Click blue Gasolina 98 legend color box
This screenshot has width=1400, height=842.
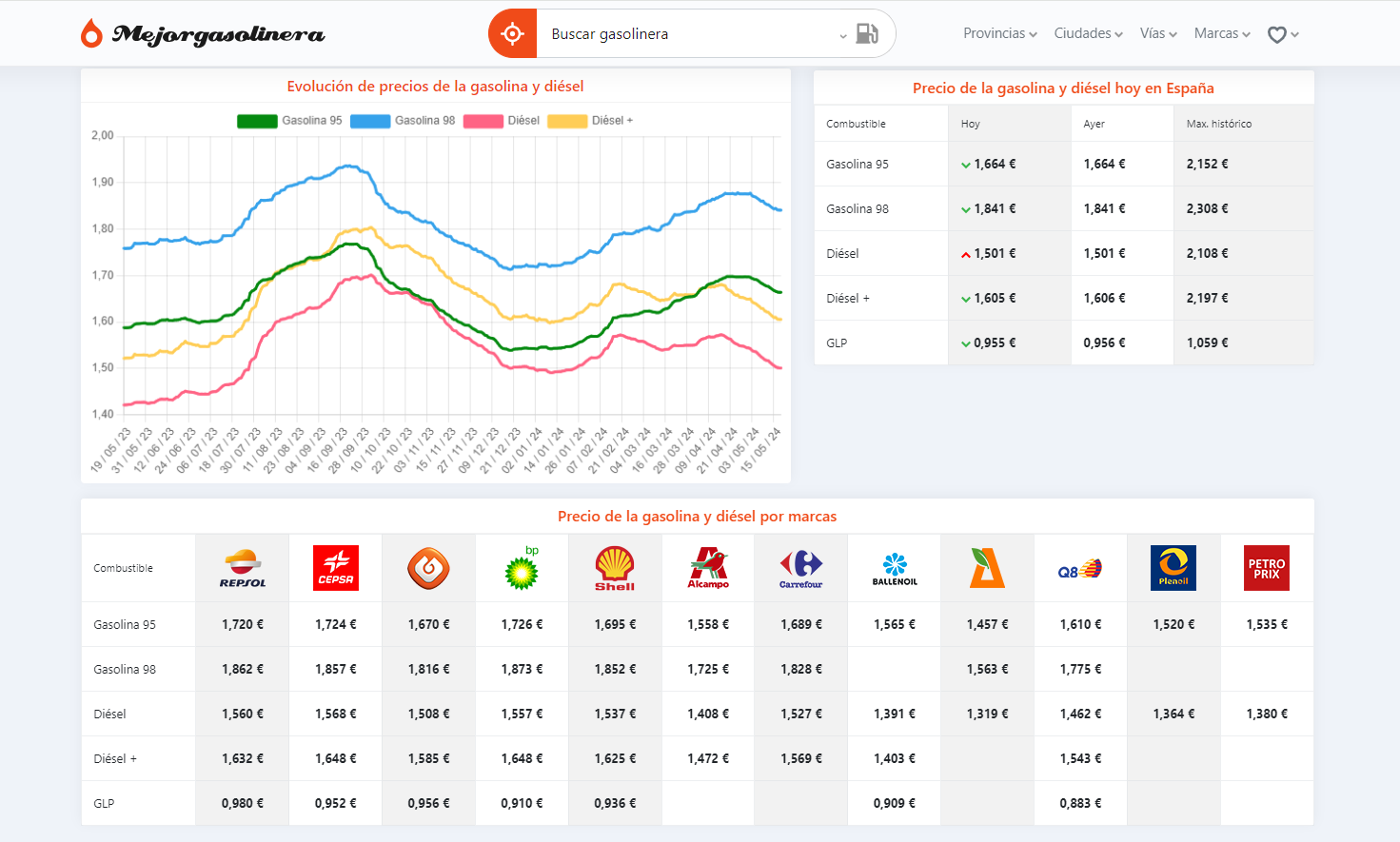tap(370, 121)
